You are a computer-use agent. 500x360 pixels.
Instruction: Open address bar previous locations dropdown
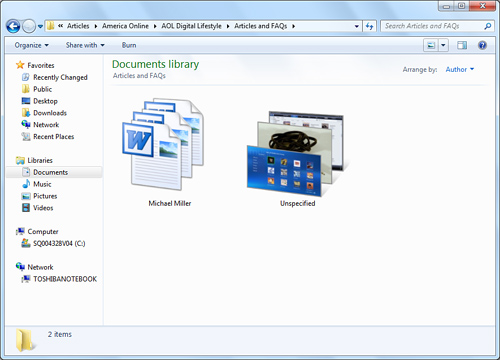click(356, 26)
